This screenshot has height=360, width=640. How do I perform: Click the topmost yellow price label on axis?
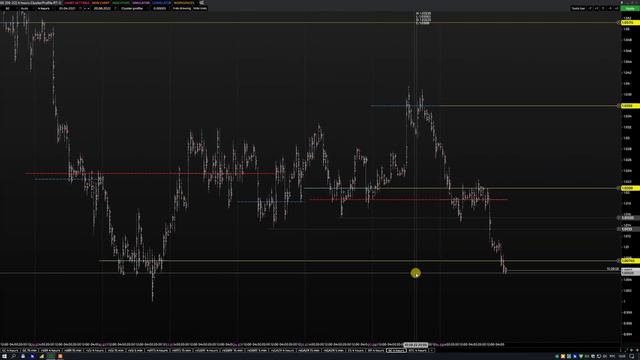click(x=630, y=22)
